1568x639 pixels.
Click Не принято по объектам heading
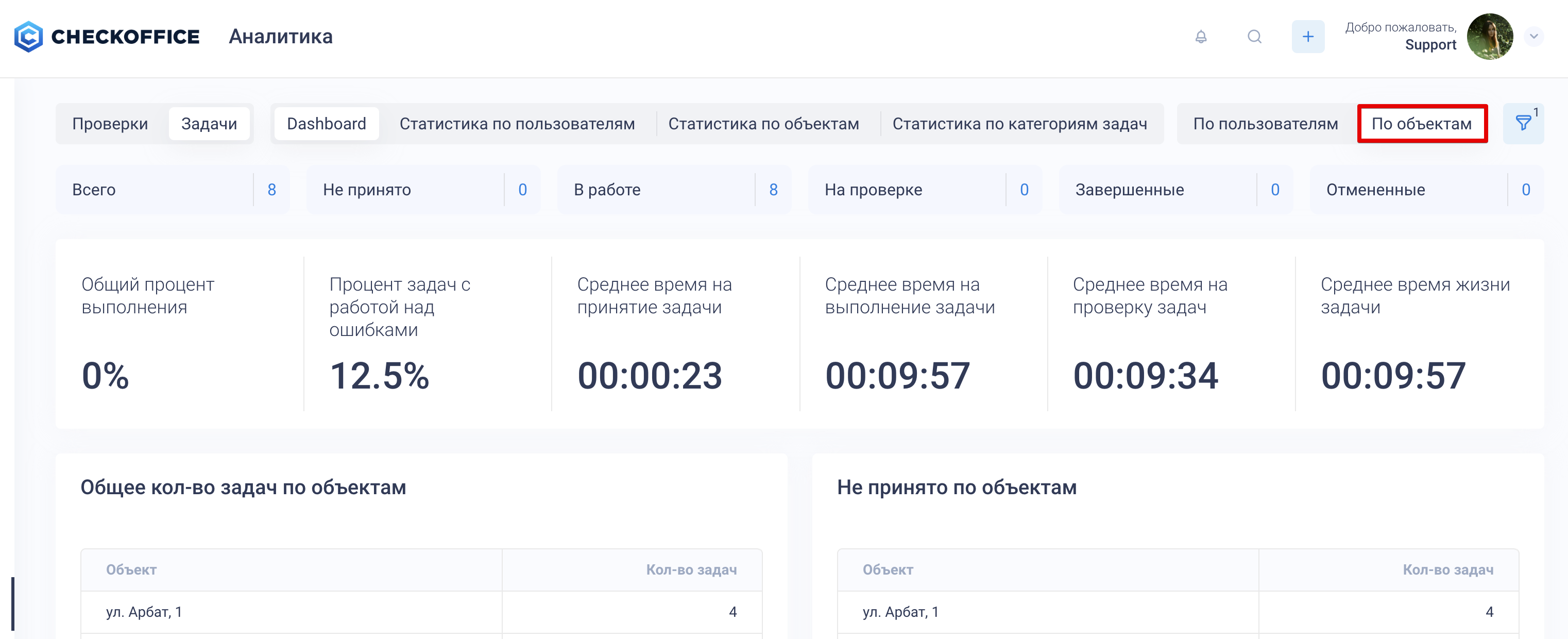(957, 487)
